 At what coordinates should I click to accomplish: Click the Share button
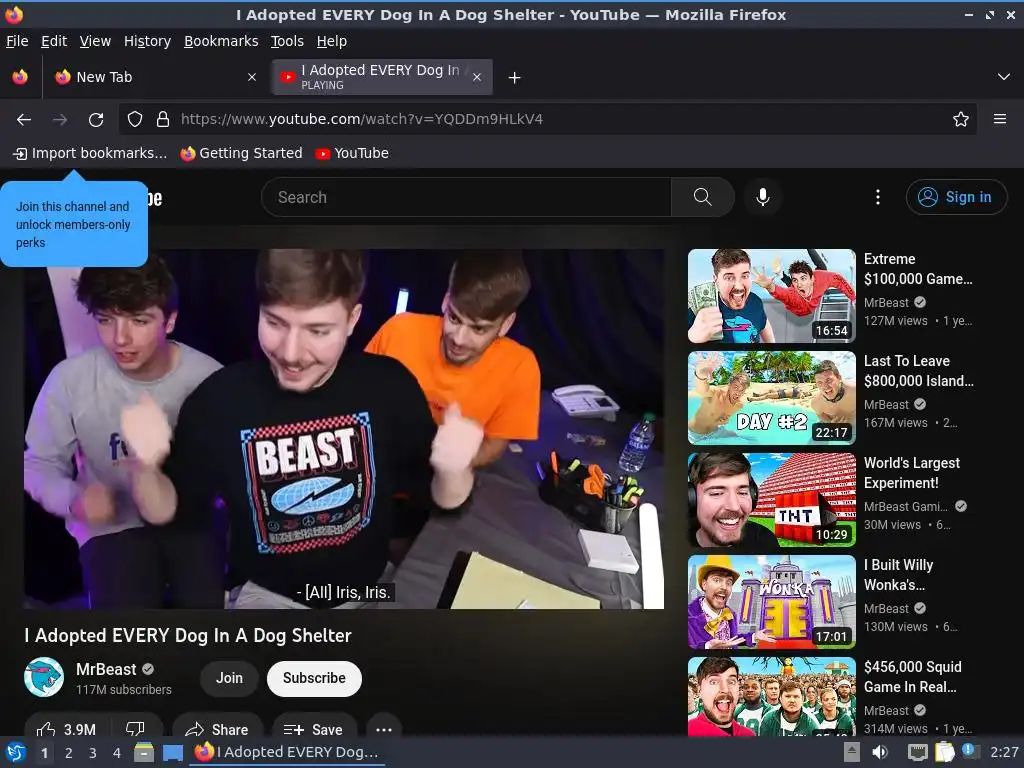tap(218, 729)
